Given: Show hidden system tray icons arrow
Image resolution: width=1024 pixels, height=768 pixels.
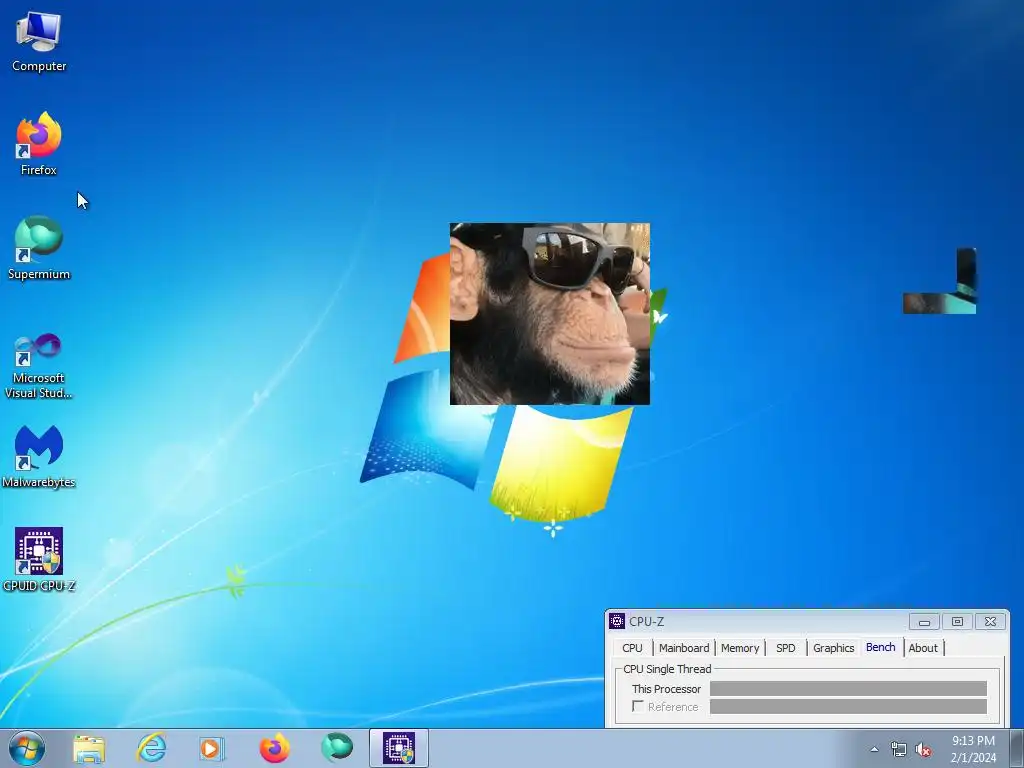Looking at the screenshot, I should (874, 749).
